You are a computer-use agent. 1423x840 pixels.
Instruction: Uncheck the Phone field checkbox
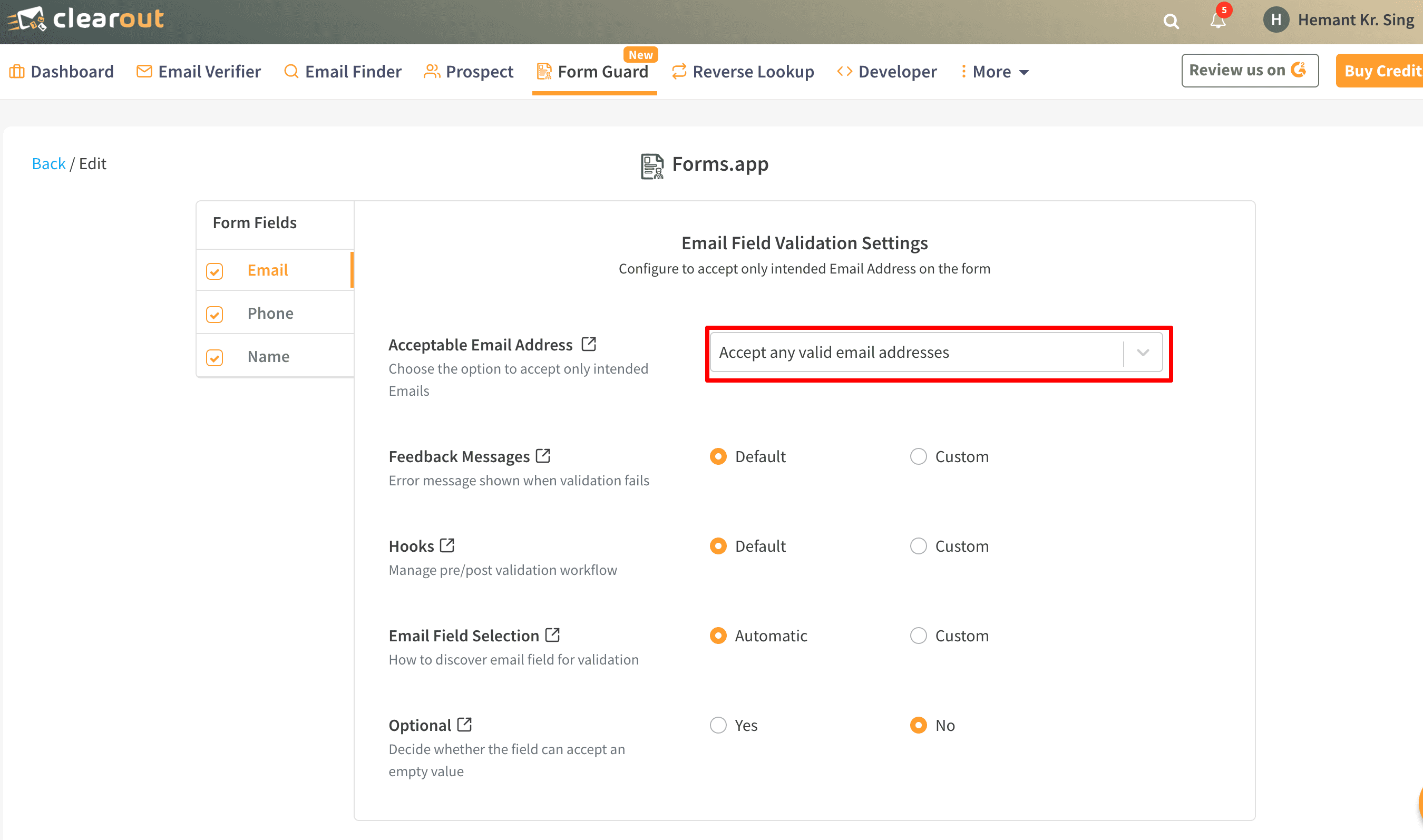[215, 314]
